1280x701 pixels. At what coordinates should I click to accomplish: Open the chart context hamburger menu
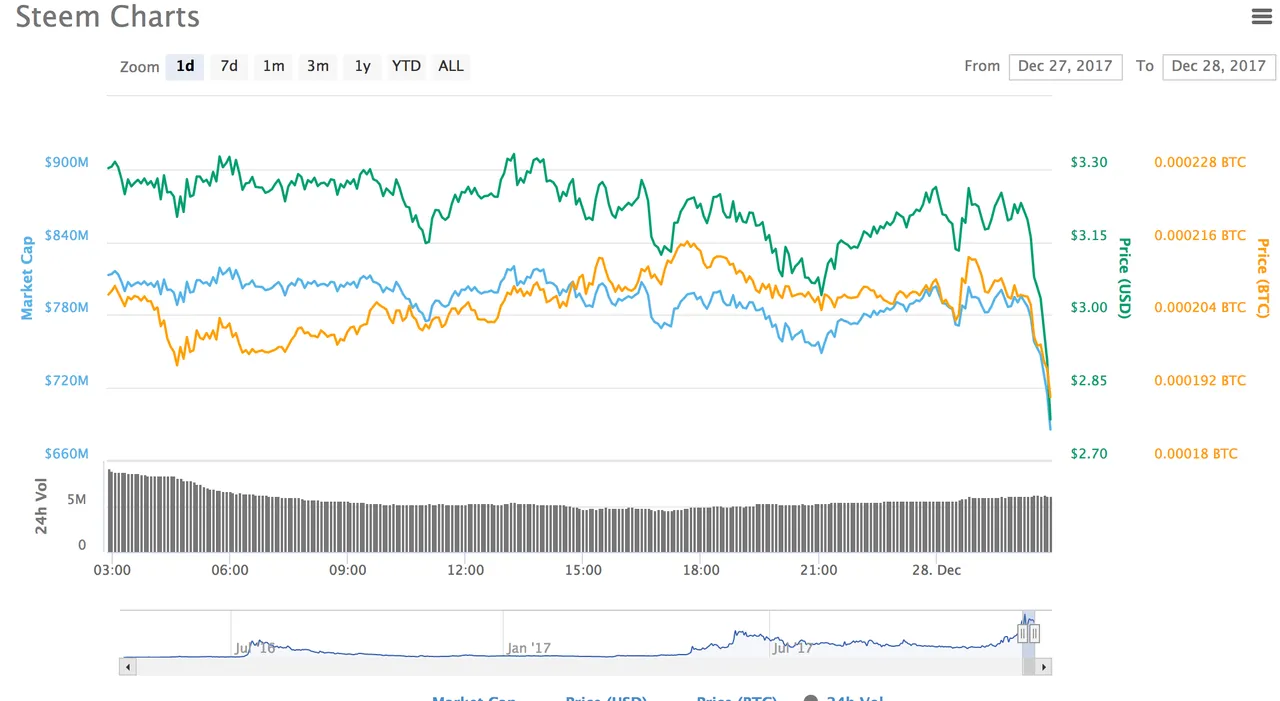coord(1260,16)
